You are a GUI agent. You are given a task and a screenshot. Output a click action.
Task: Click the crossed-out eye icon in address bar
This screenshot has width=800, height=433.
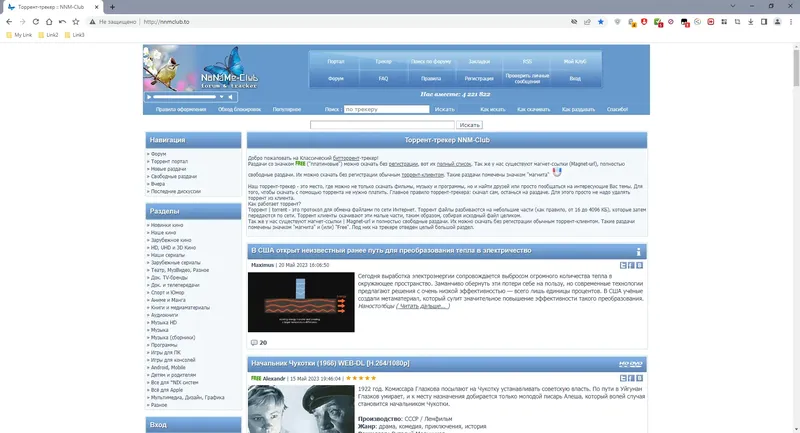574,22
